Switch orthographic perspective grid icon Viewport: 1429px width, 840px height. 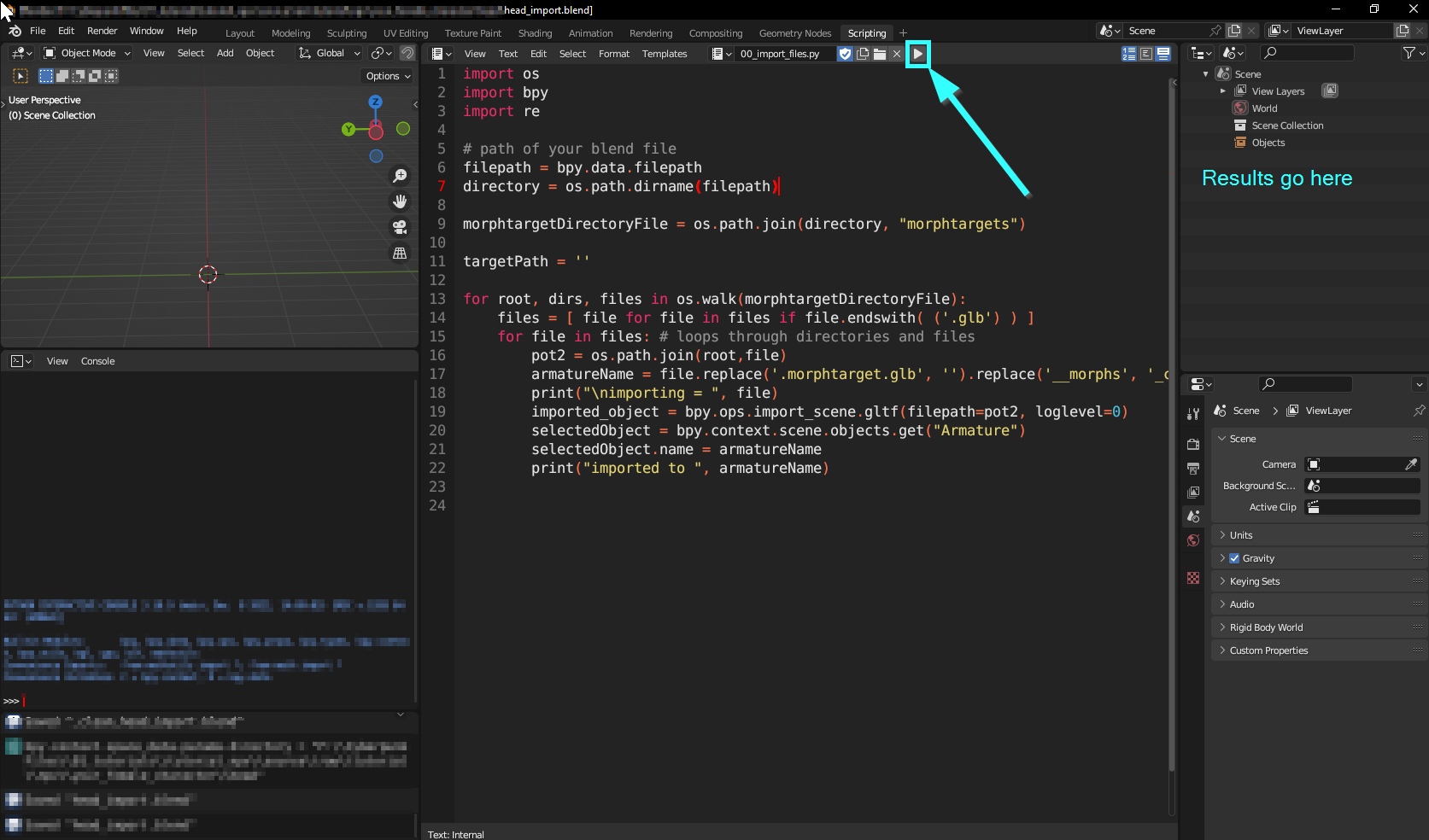[399, 253]
